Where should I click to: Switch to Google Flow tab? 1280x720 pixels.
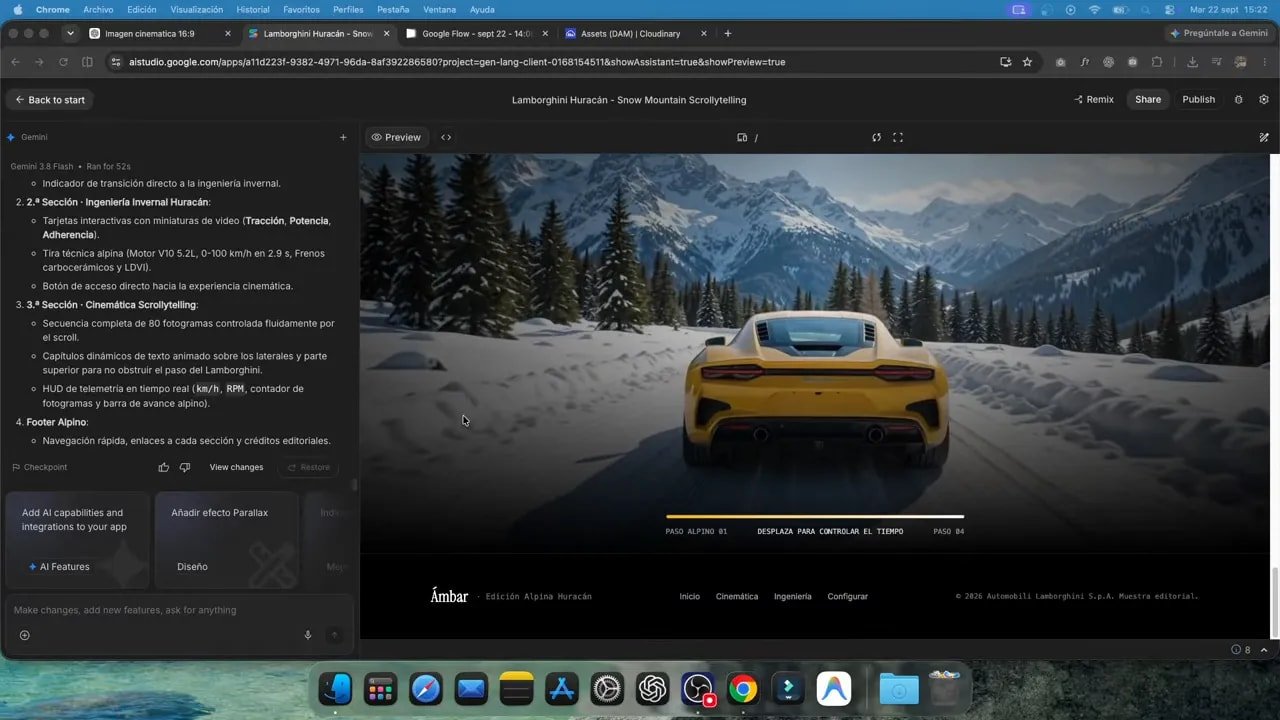tap(478, 33)
